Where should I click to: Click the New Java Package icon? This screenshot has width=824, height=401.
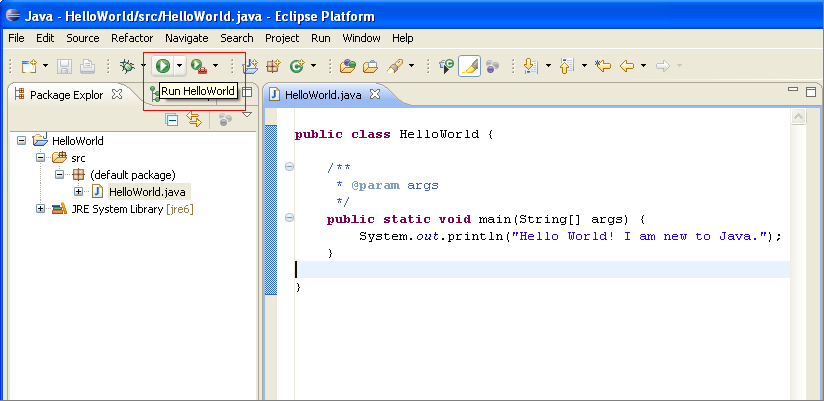(273, 66)
